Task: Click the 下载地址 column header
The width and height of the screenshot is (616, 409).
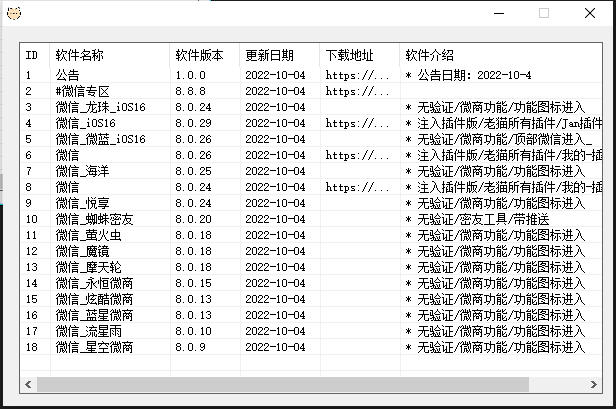Action: tap(360, 55)
